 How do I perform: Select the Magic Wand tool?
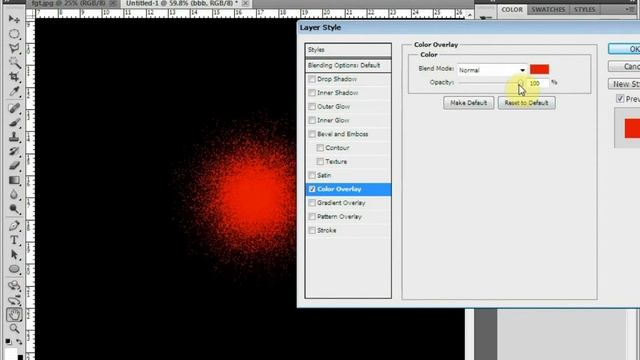pyautogui.click(x=14, y=62)
